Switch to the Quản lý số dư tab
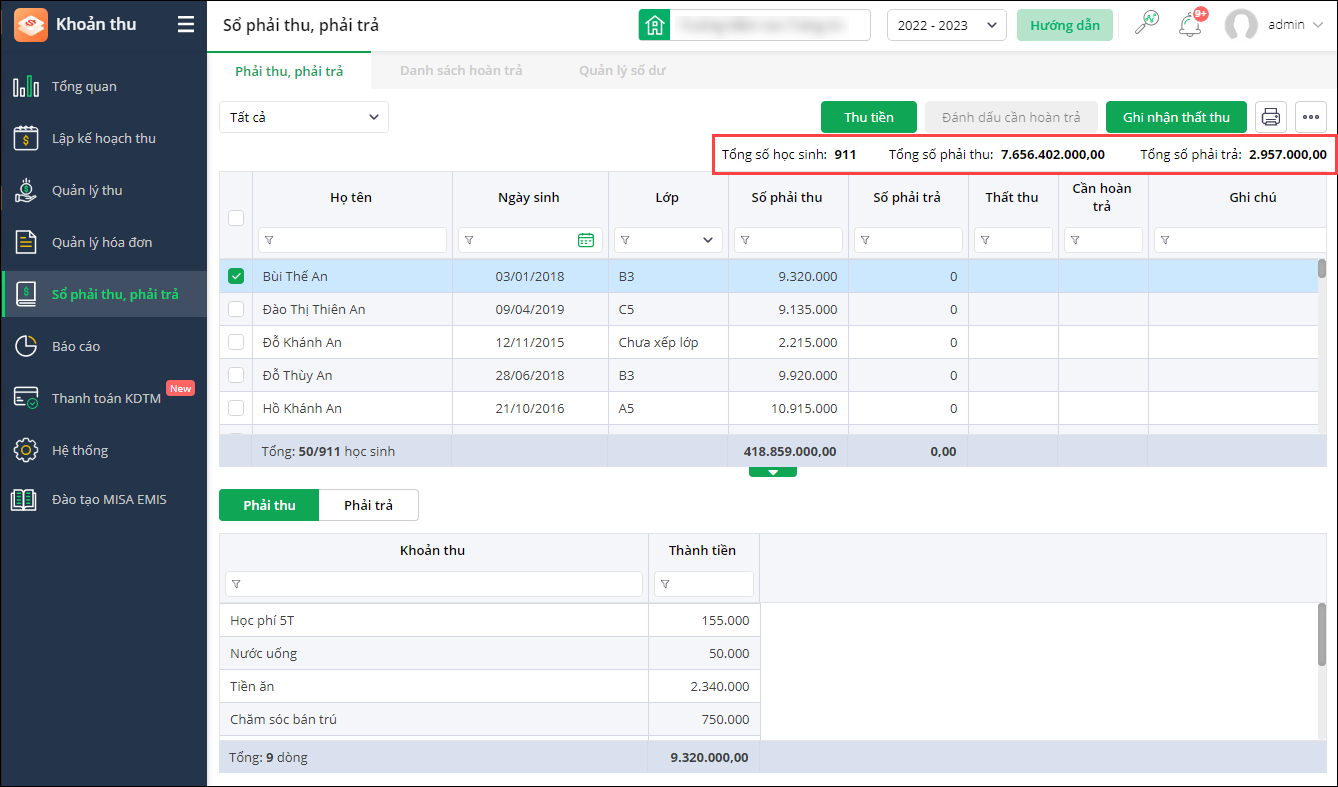The image size is (1338, 787). (622, 71)
